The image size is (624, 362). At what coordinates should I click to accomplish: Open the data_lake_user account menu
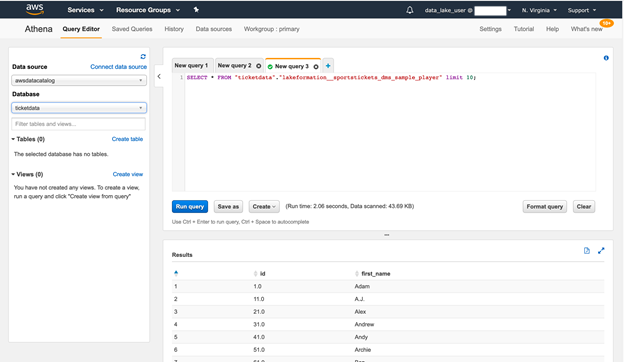pos(467,10)
